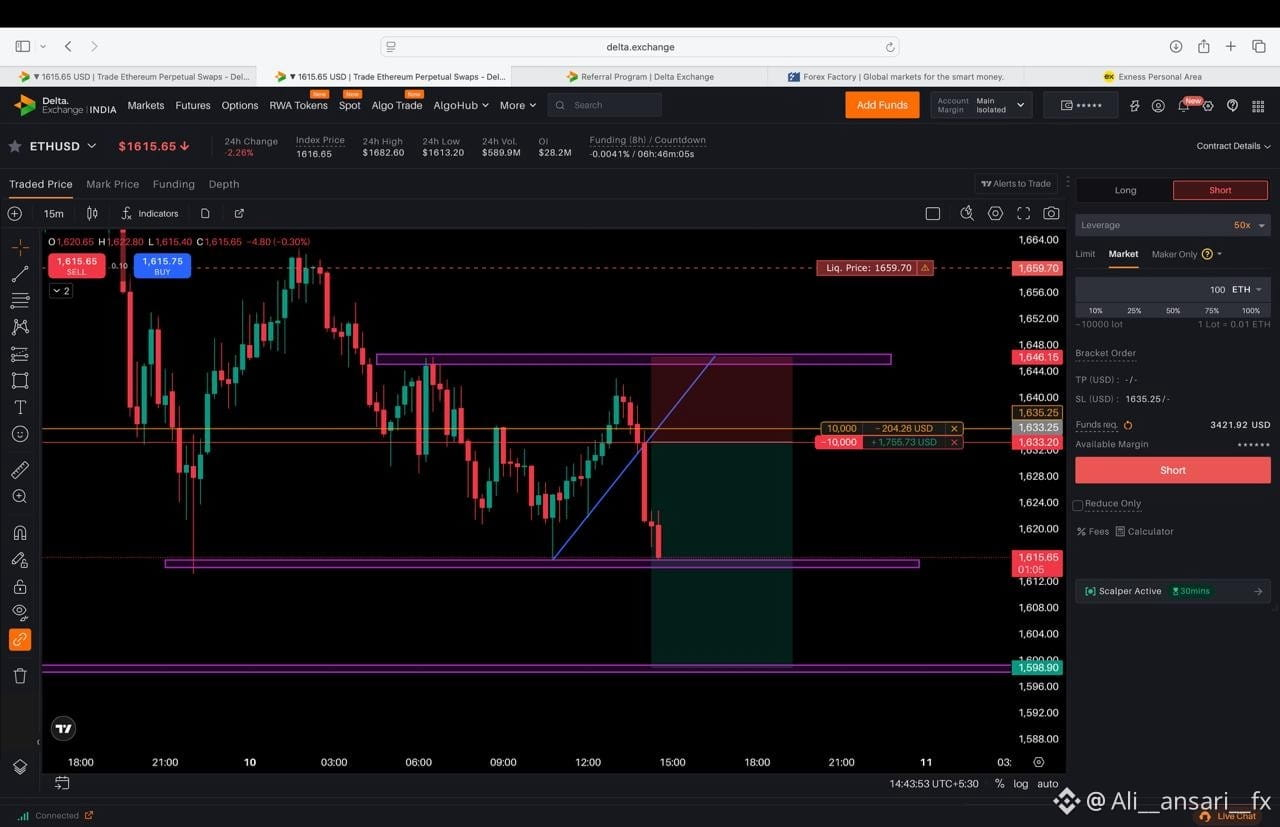The width and height of the screenshot is (1280, 827).
Task: Open the Maker Only order type arrow
Action: pos(1220,254)
